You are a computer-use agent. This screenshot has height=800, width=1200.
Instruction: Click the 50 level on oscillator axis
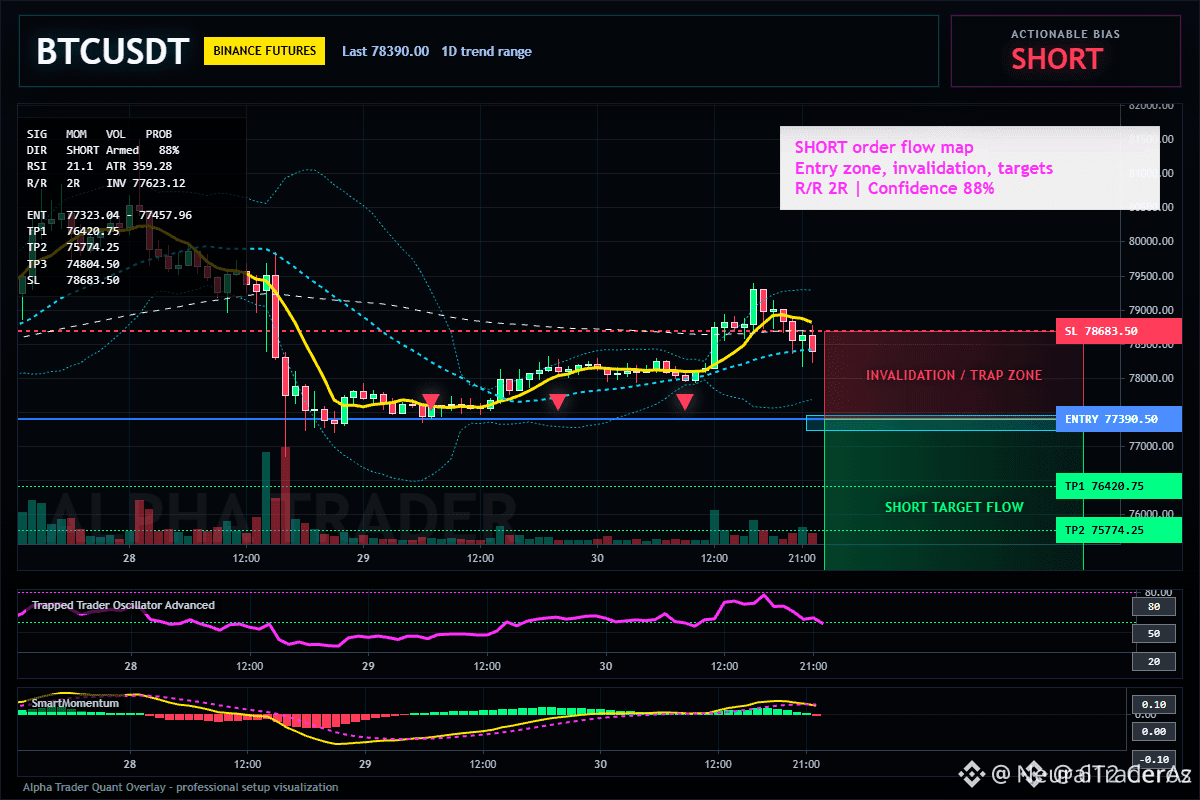(x=1153, y=634)
